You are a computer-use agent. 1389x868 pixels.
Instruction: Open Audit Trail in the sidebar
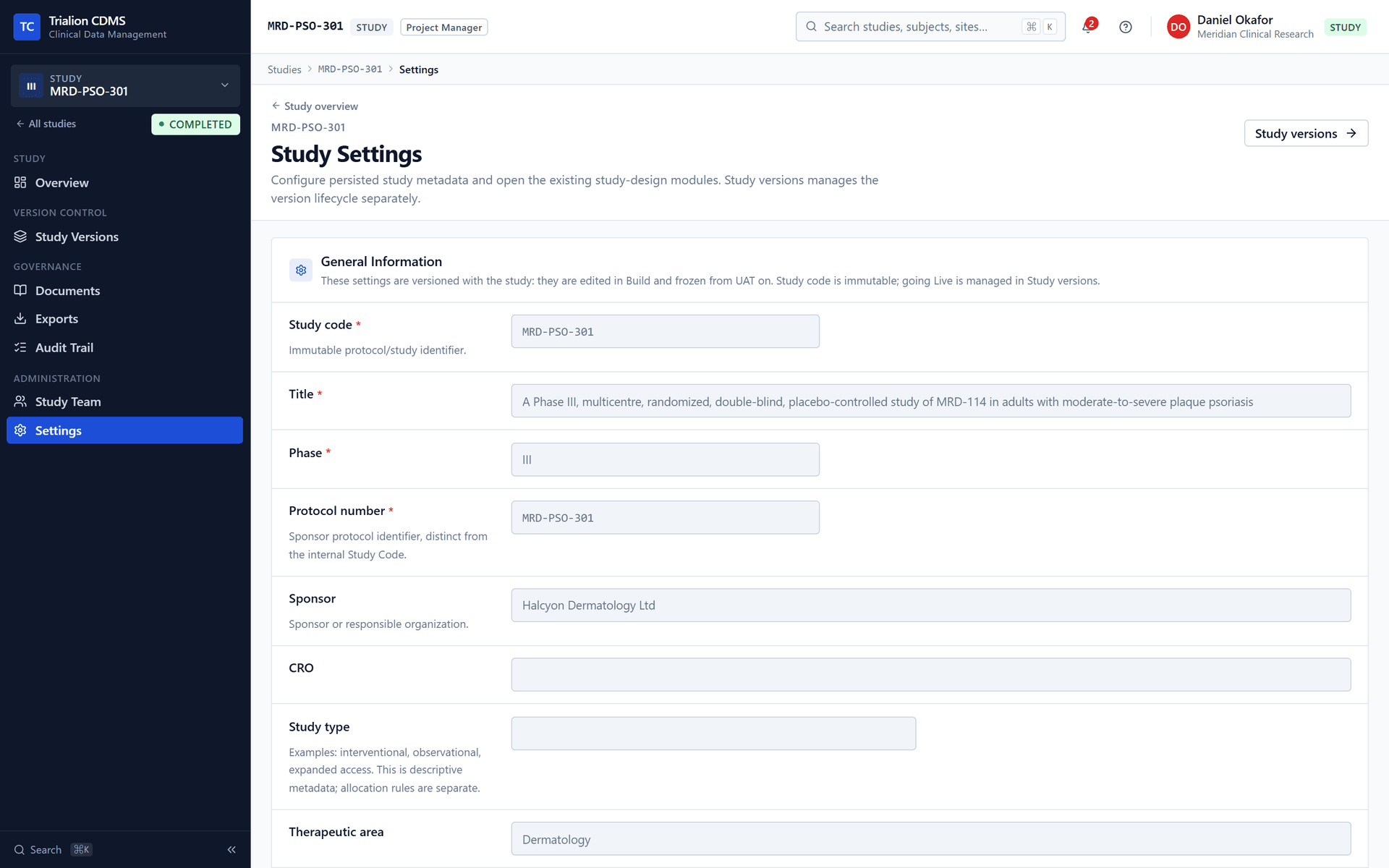(x=124, y=348)
